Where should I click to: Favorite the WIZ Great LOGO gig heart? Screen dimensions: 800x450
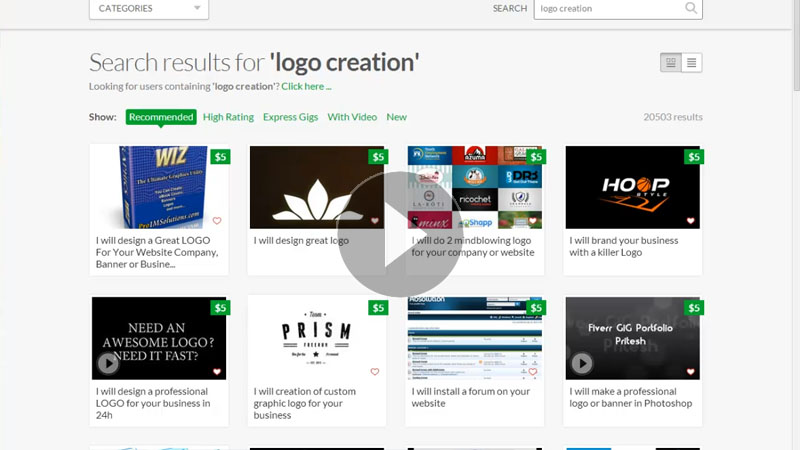(x=217, y=221)
